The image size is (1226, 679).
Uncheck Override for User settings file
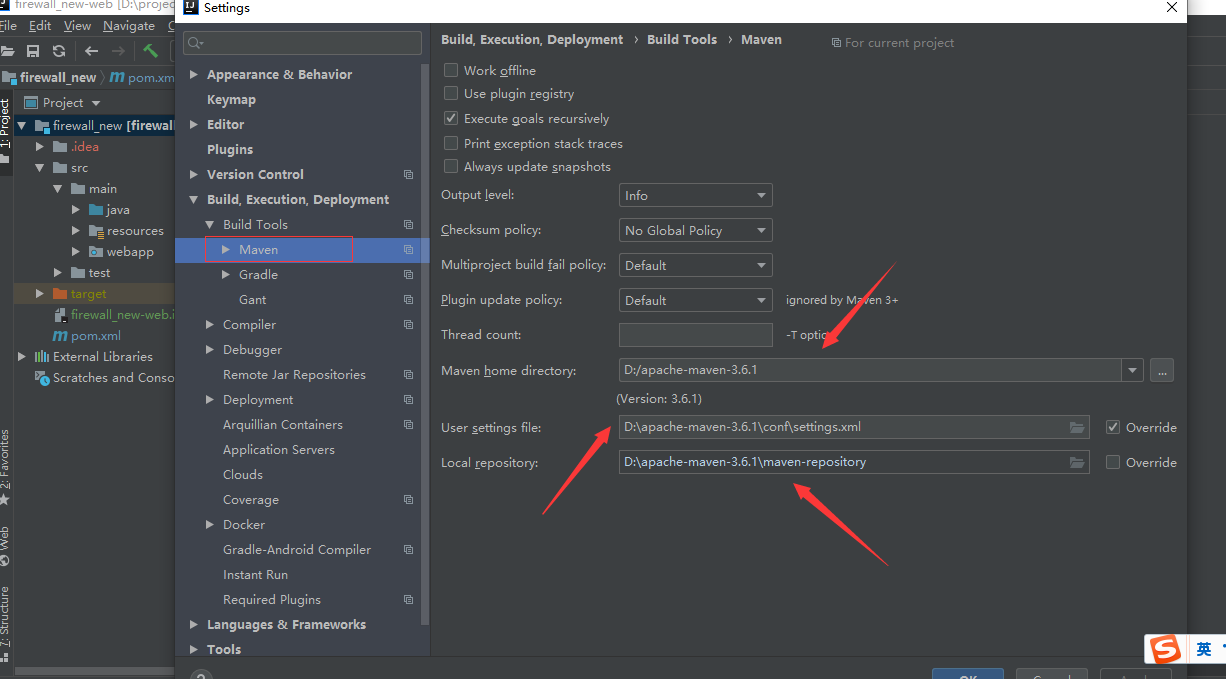coord(1113,427)
